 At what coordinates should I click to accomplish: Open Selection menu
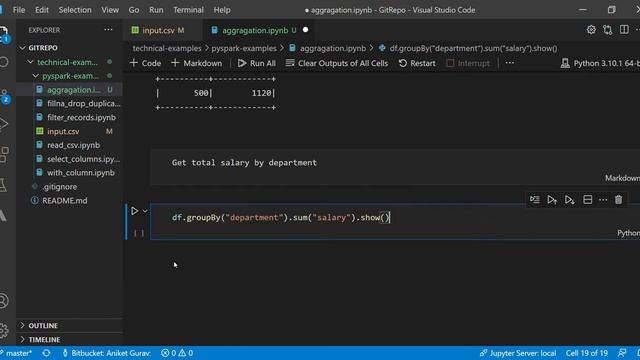tap(75, 10)
